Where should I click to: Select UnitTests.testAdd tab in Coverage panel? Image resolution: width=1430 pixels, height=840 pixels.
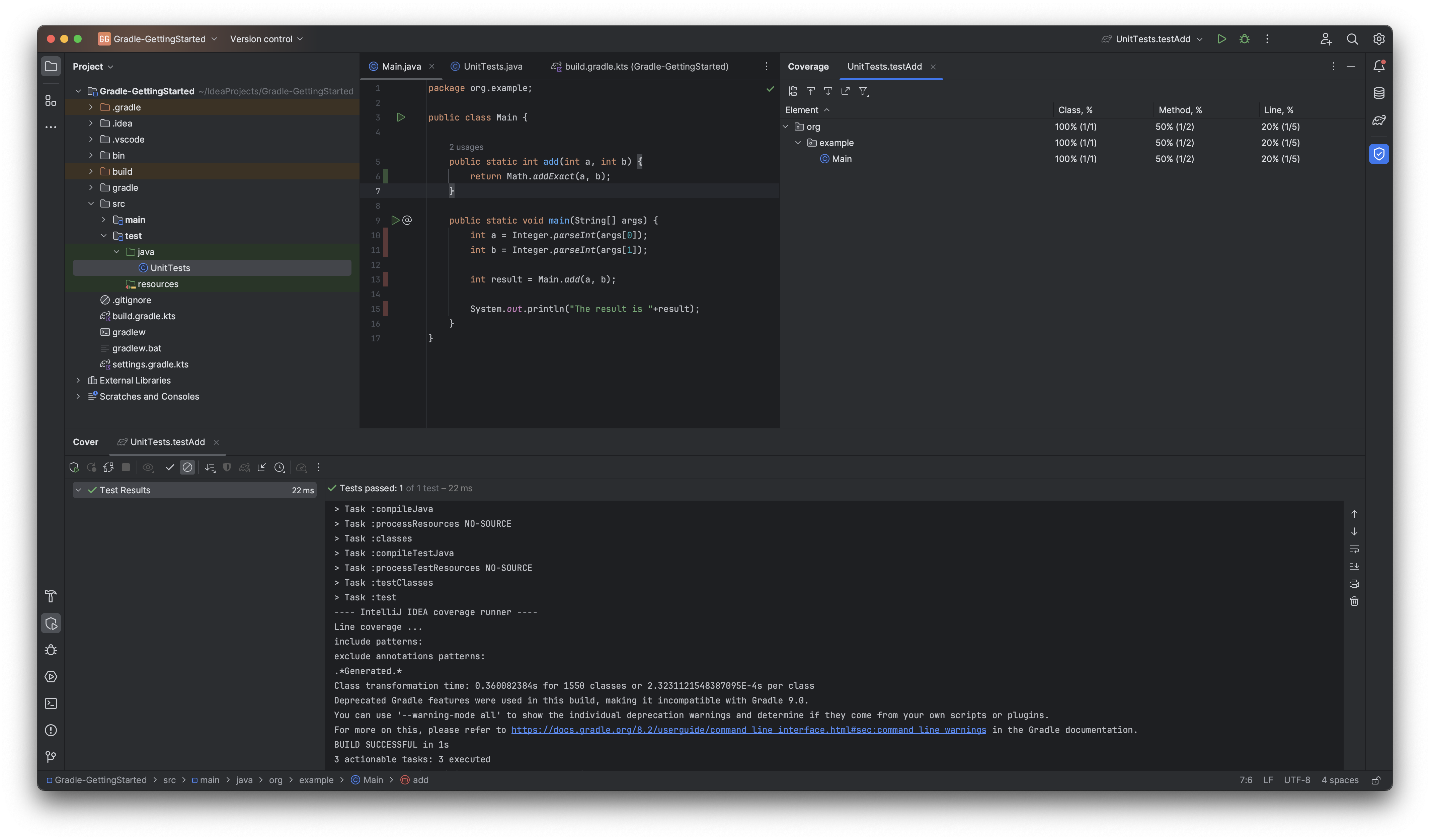[x=884, y=66]
